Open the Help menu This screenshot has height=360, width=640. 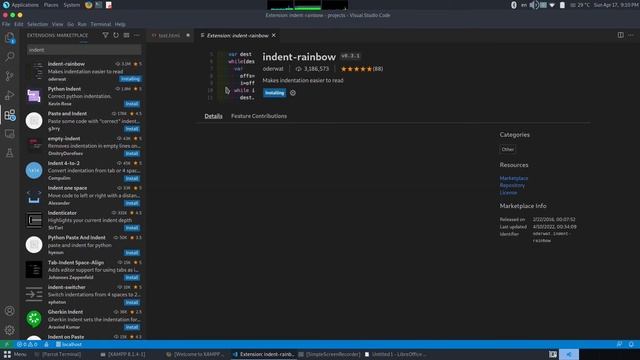pyautogui.click(x=120, y=24)
